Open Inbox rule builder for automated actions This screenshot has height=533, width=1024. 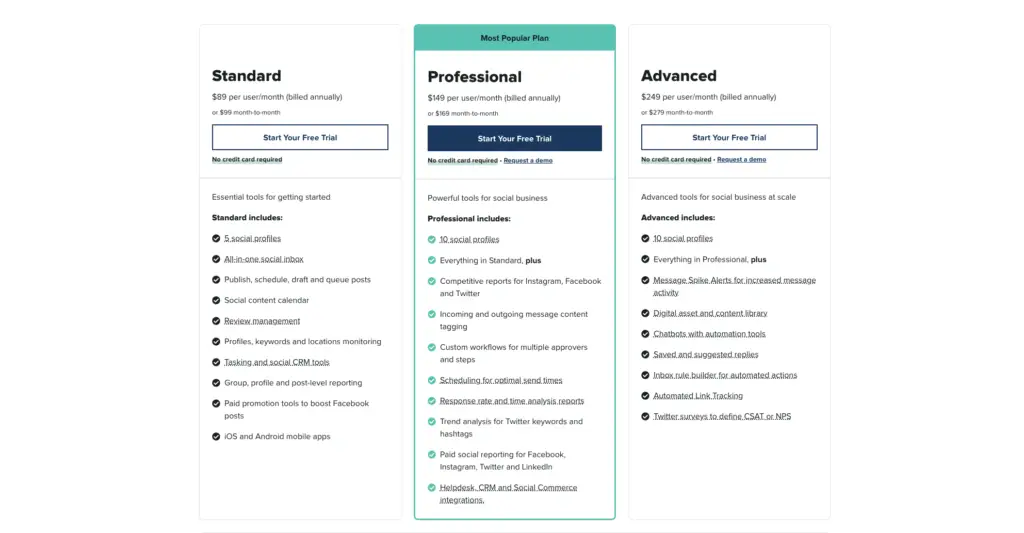(x=725, y=375)
